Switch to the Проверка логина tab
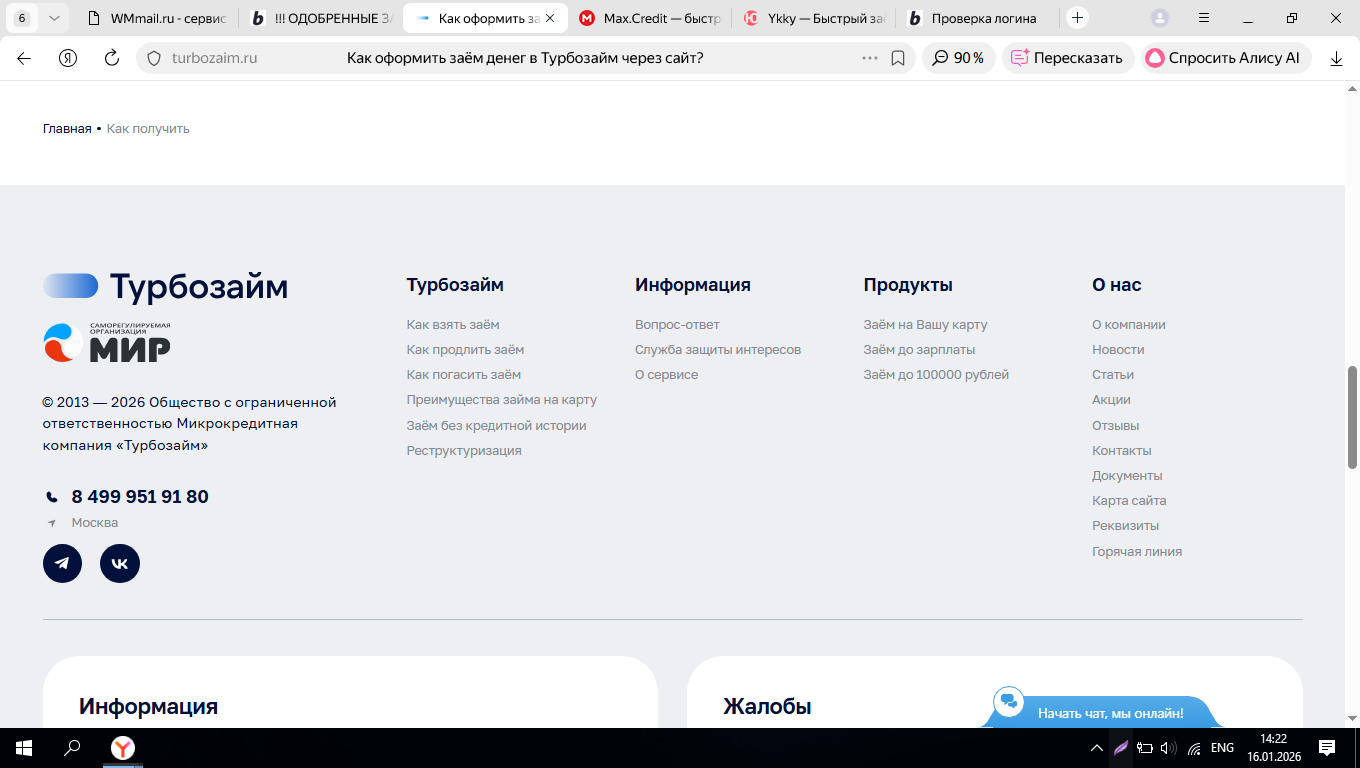 click(x=976, y=18)
